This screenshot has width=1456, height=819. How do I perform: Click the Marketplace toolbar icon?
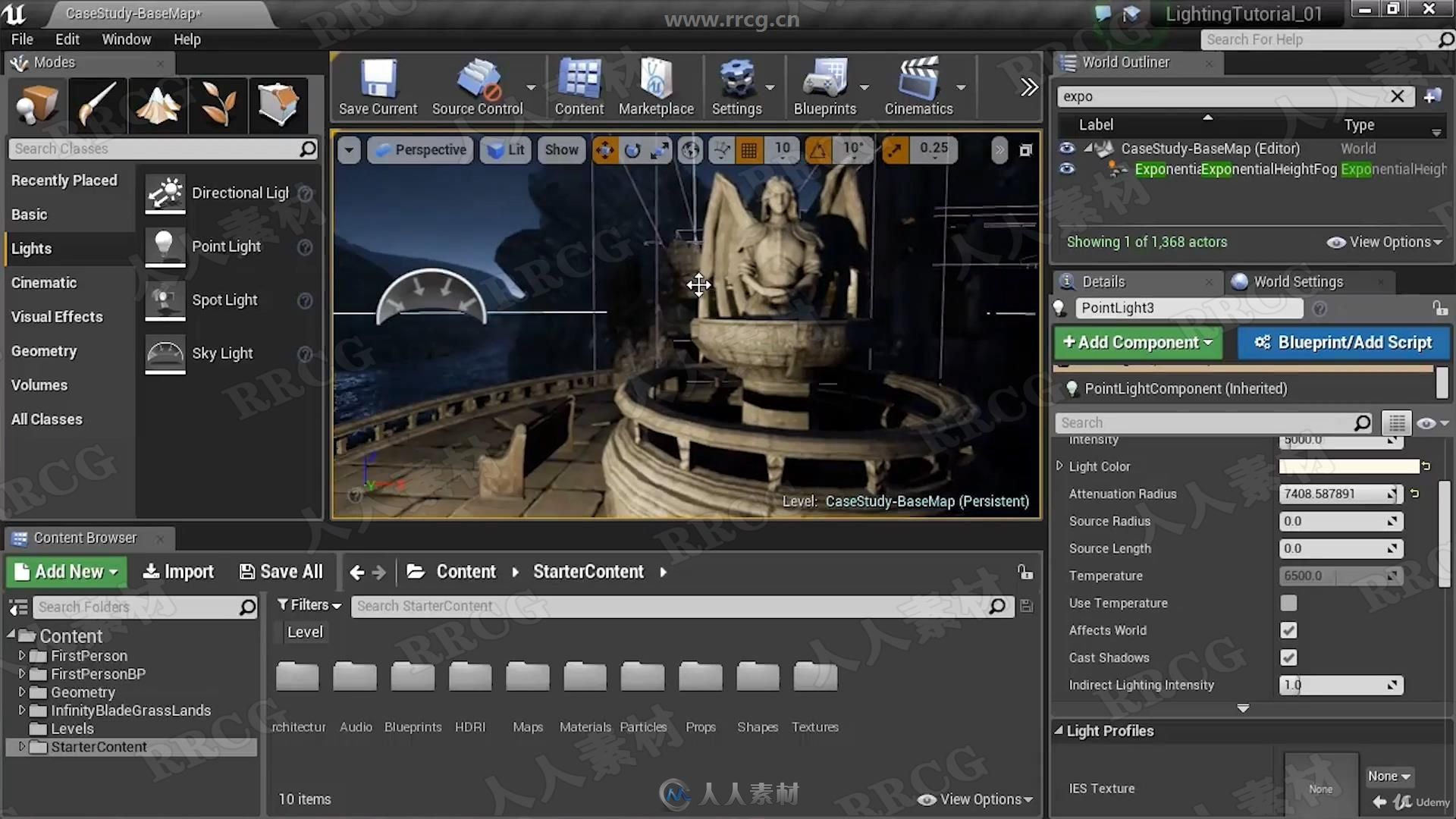coord(657,86)
